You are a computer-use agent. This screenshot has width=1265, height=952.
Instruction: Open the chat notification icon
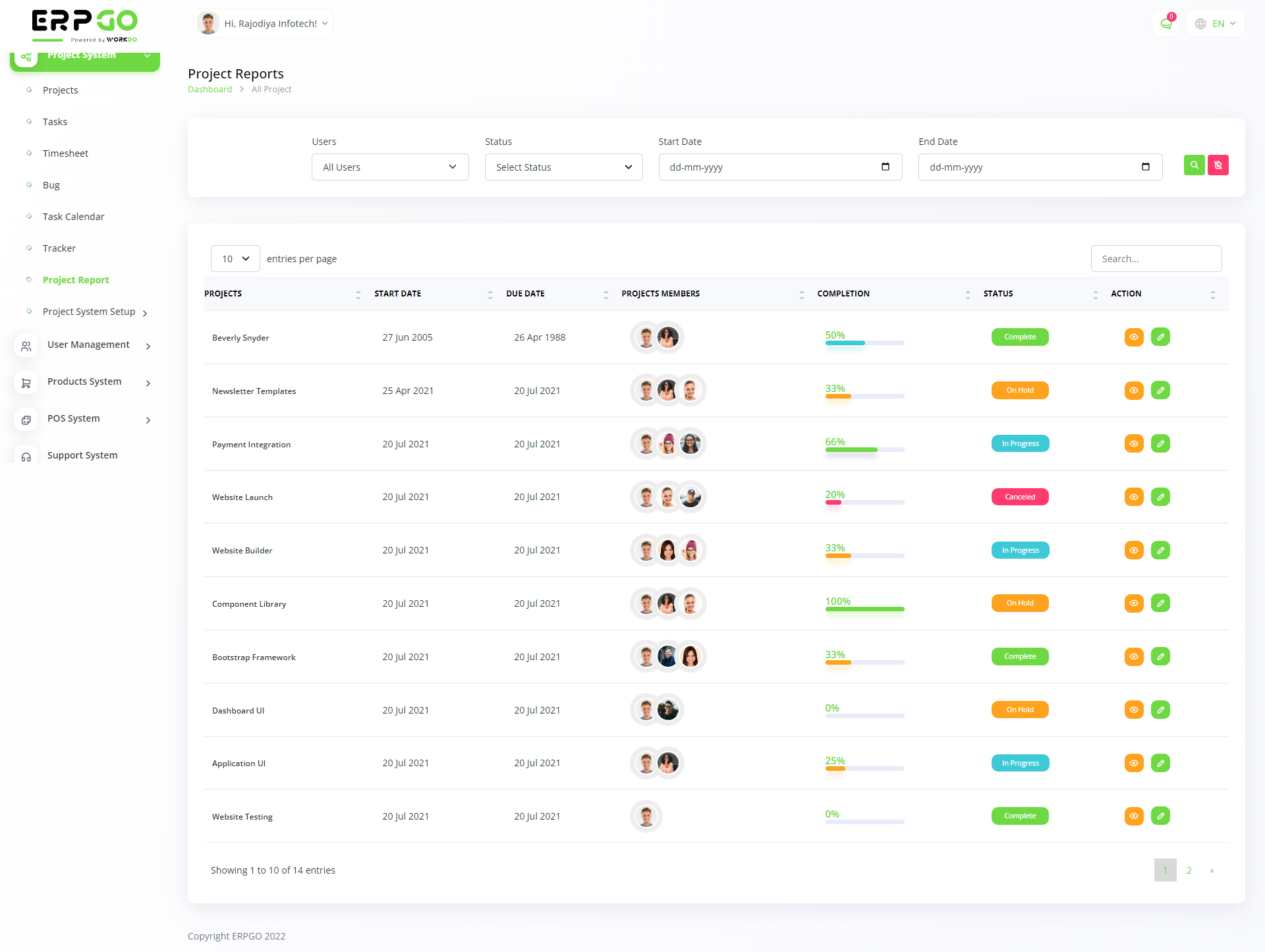click(1166, 24)
